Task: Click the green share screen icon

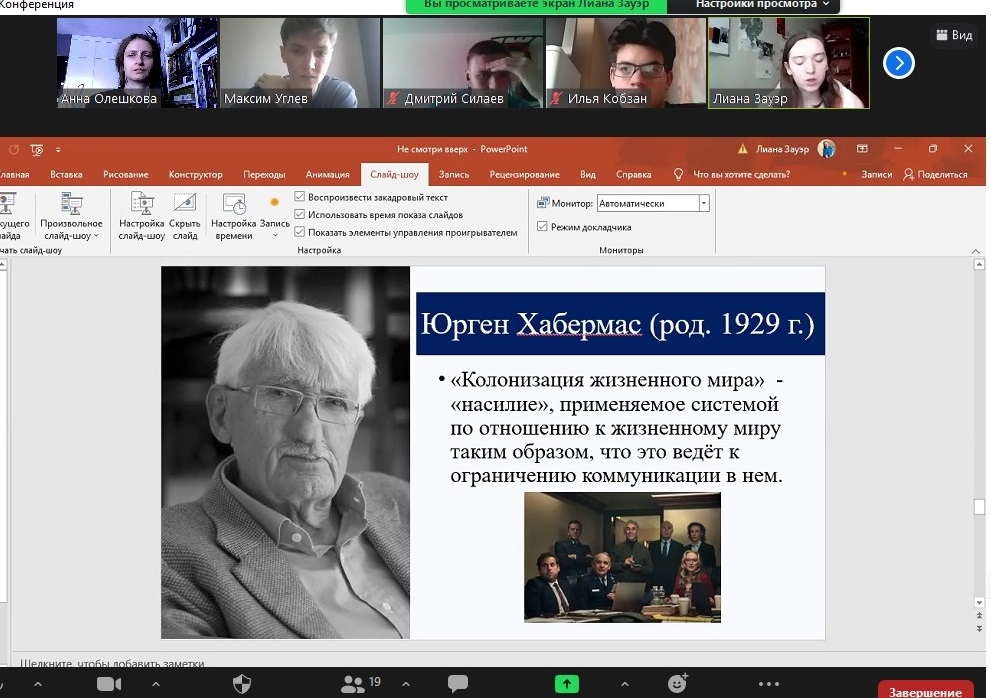Action: 567,684
